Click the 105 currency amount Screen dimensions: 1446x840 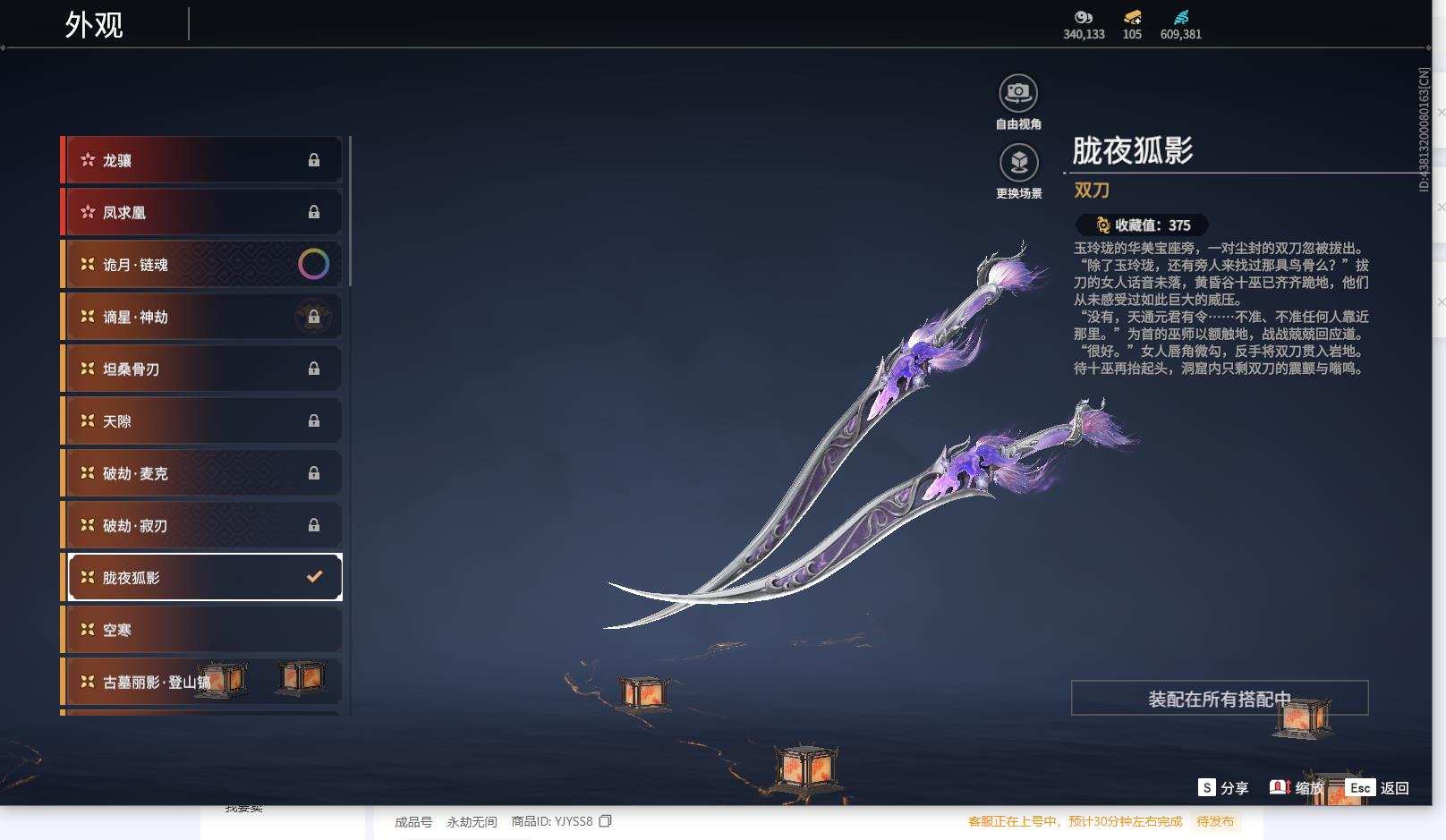click(1132, 34)
